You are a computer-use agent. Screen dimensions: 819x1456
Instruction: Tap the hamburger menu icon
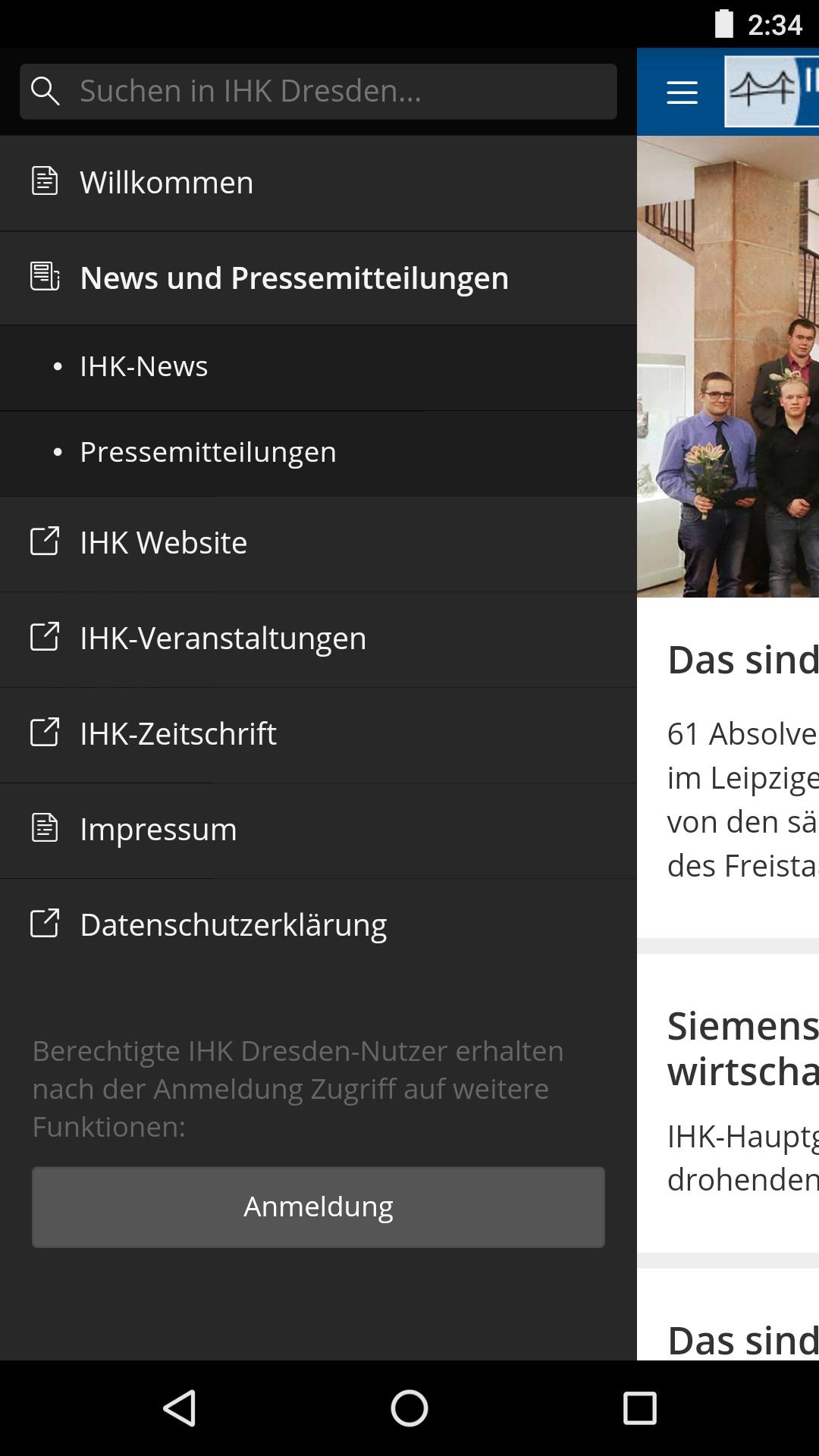(682, 93)
